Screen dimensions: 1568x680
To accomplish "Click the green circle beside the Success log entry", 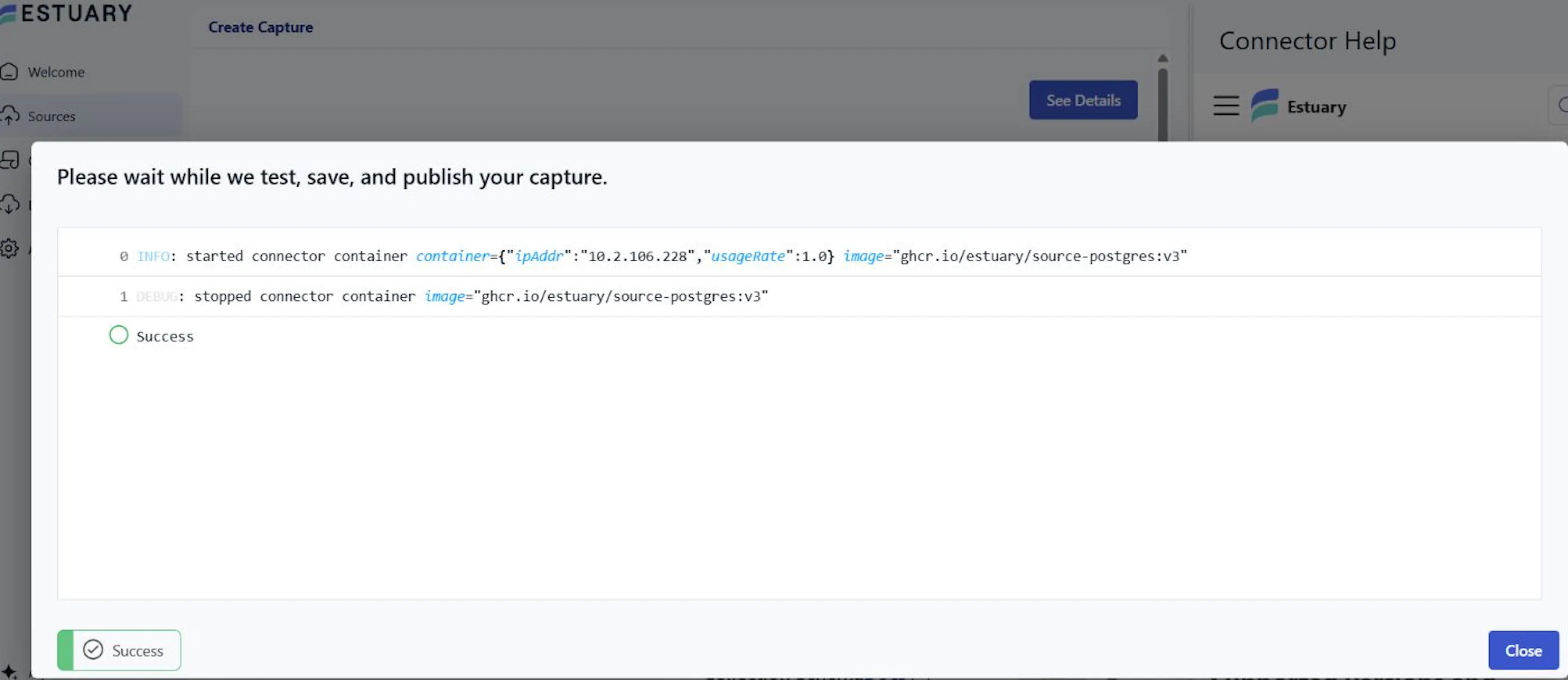I will point(119,335).
